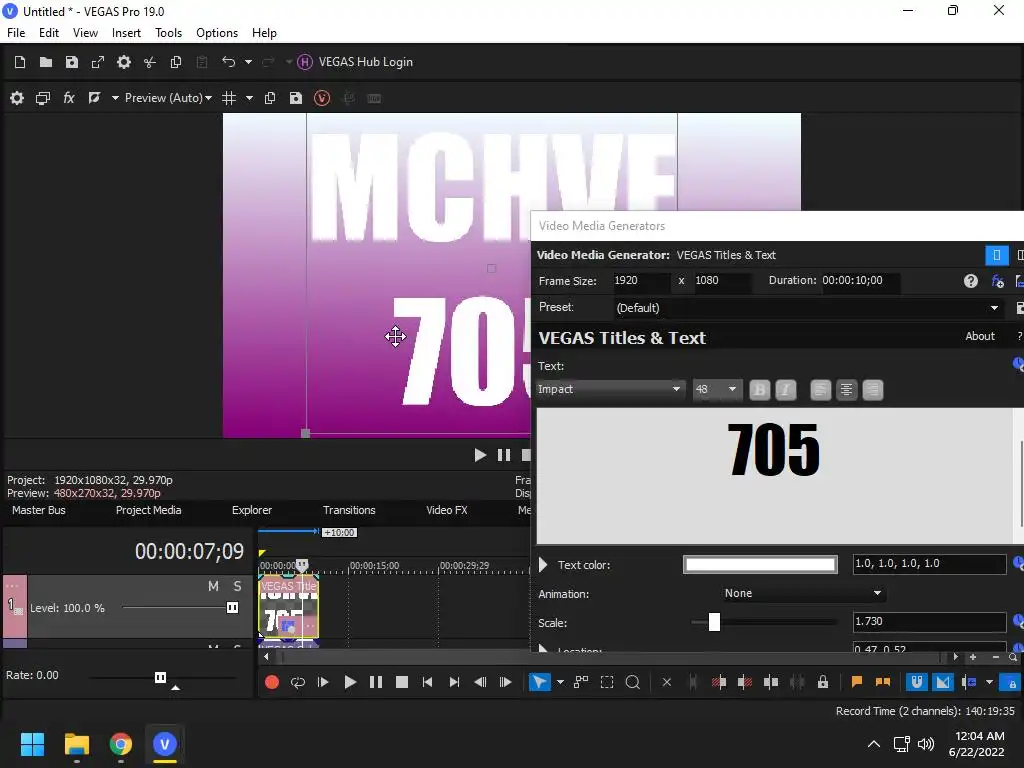Open the Help menu

pyautogui.click(x=264, y=33)
